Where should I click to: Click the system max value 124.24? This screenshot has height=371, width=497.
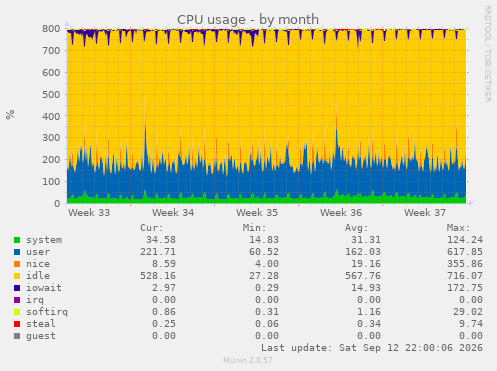pyautogui.click(x=465, y=240)
